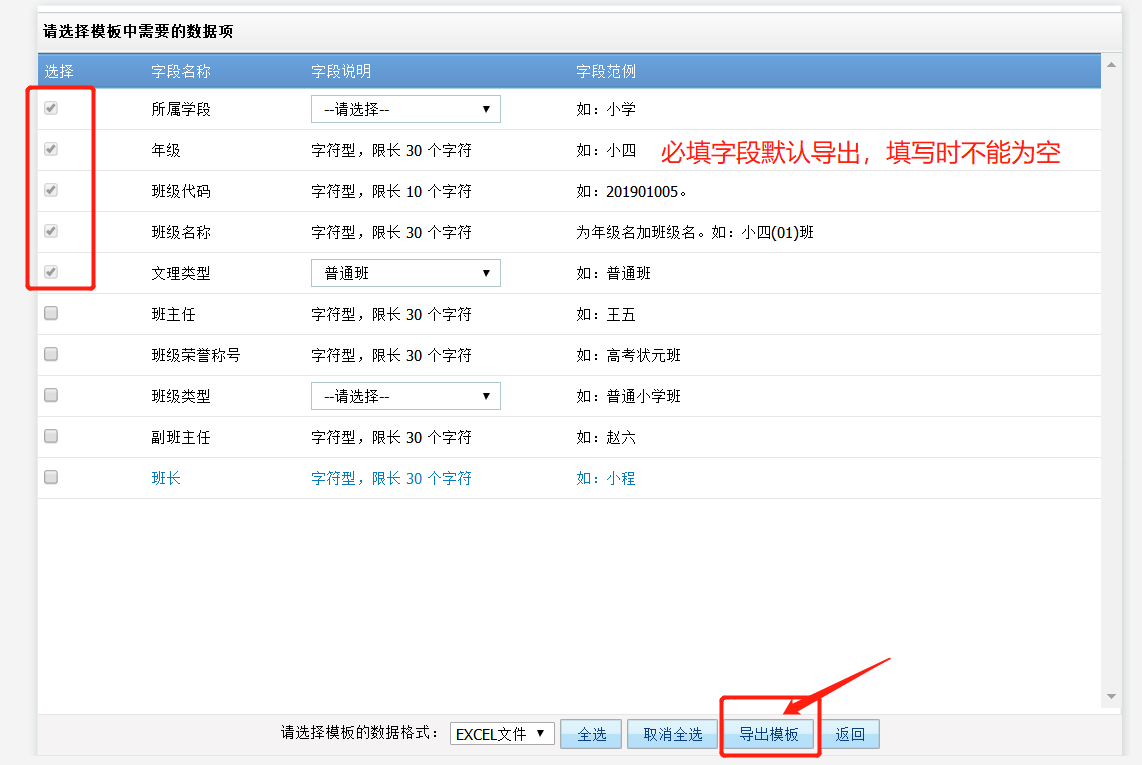This screenshot has width=1142, height=765.
Task: Disable the 年级 field checkbox
Action: pos(50,149)
